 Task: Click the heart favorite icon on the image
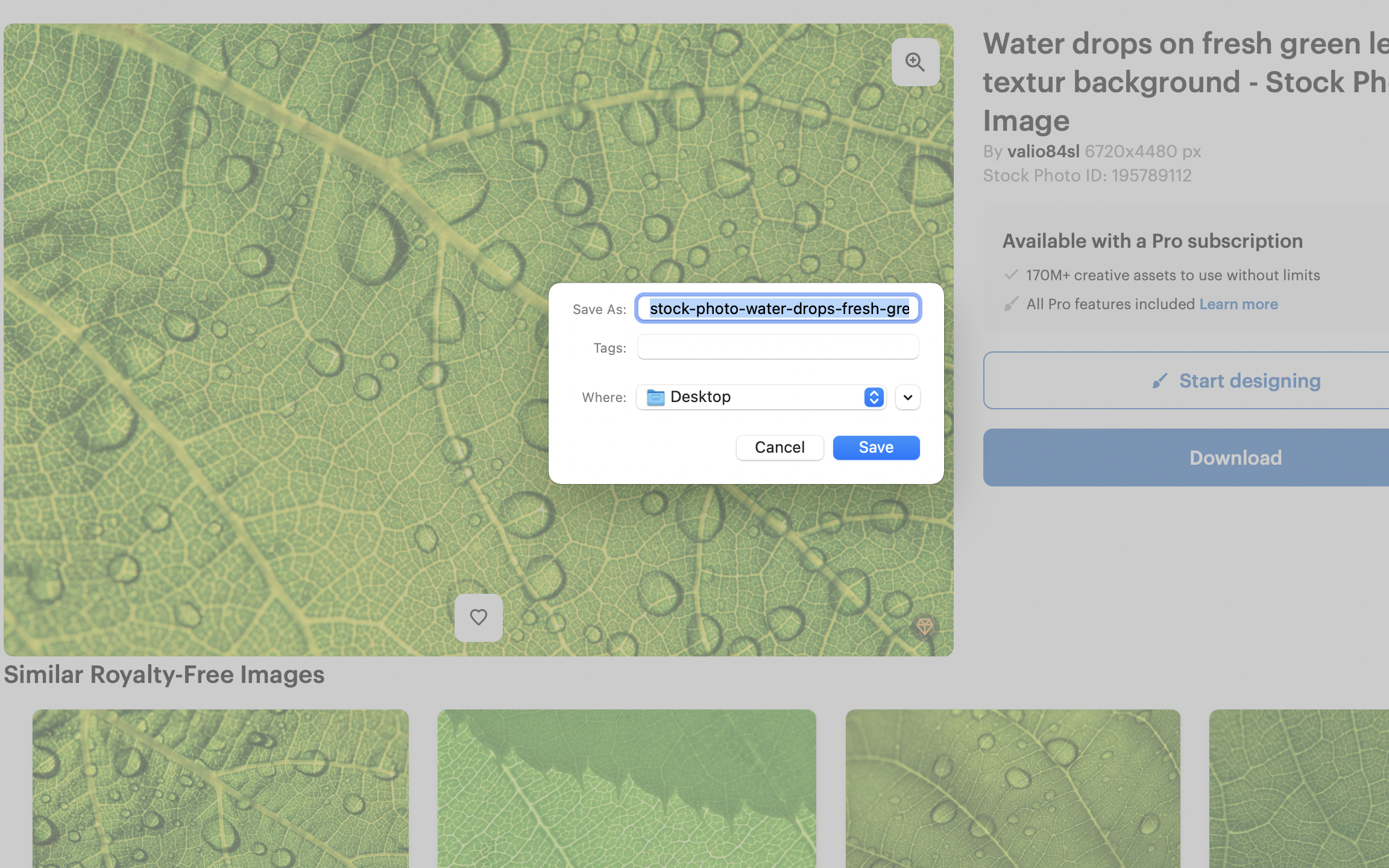pyautogui.click(x=478, y=617)
